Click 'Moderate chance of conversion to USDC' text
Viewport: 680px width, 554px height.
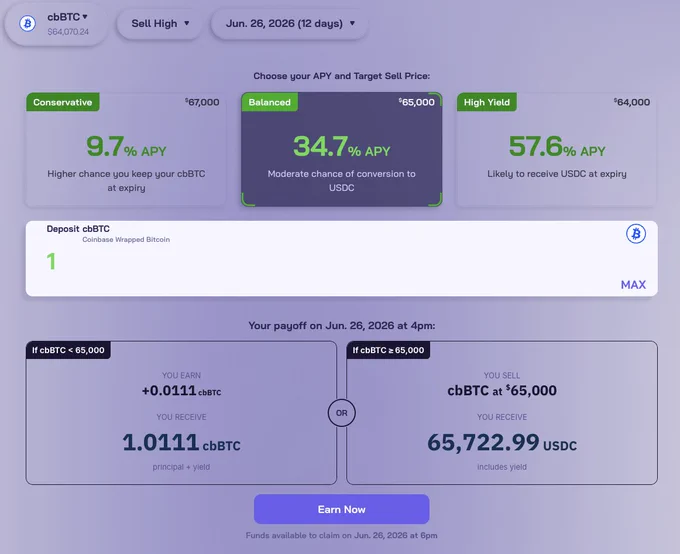tap(342, 180)
